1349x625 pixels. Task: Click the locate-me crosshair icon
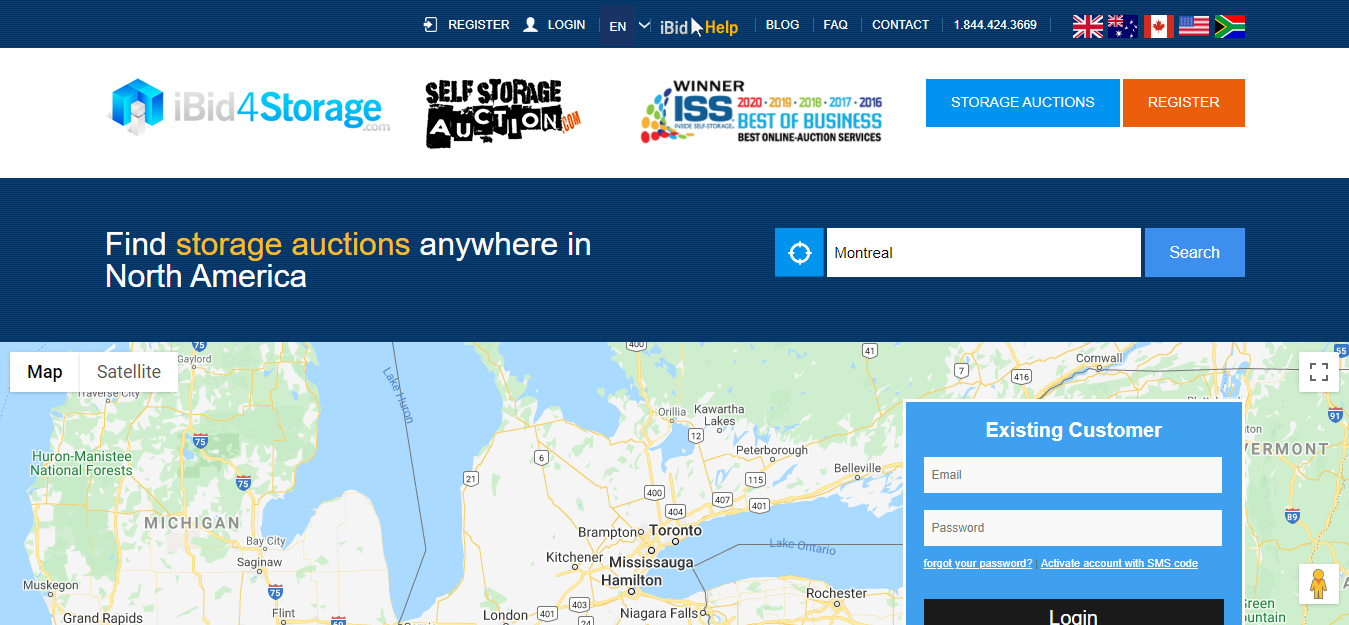tap(799, 253)
